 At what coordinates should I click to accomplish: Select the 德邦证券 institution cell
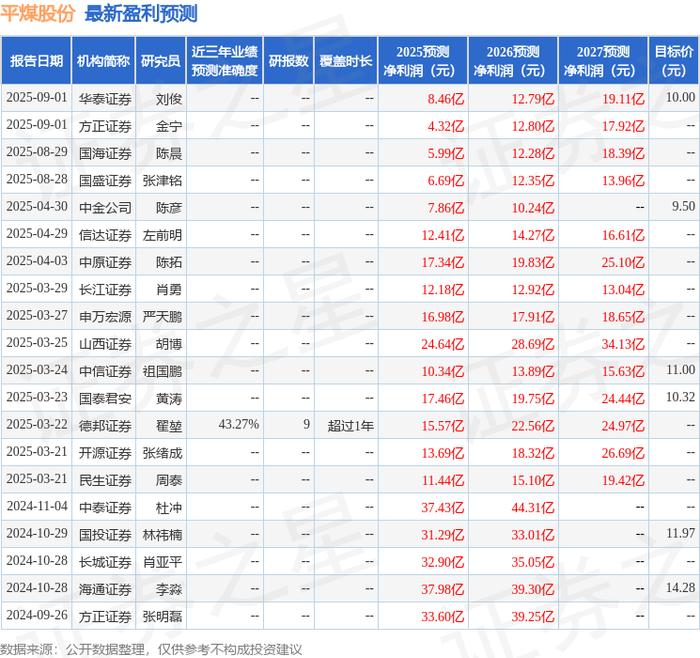click(105, 426)
